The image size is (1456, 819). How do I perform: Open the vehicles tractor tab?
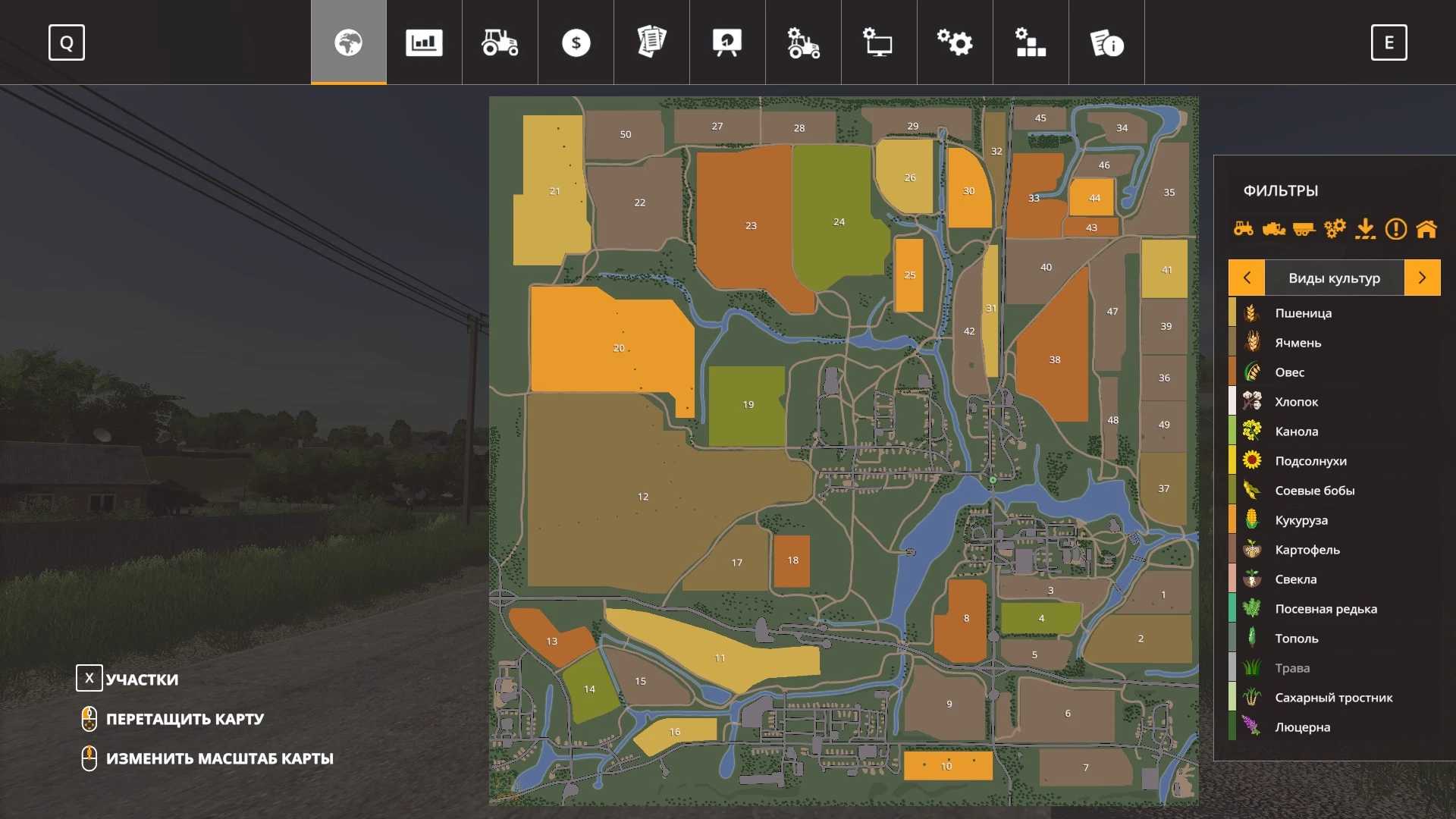click(x=500, y=42)
